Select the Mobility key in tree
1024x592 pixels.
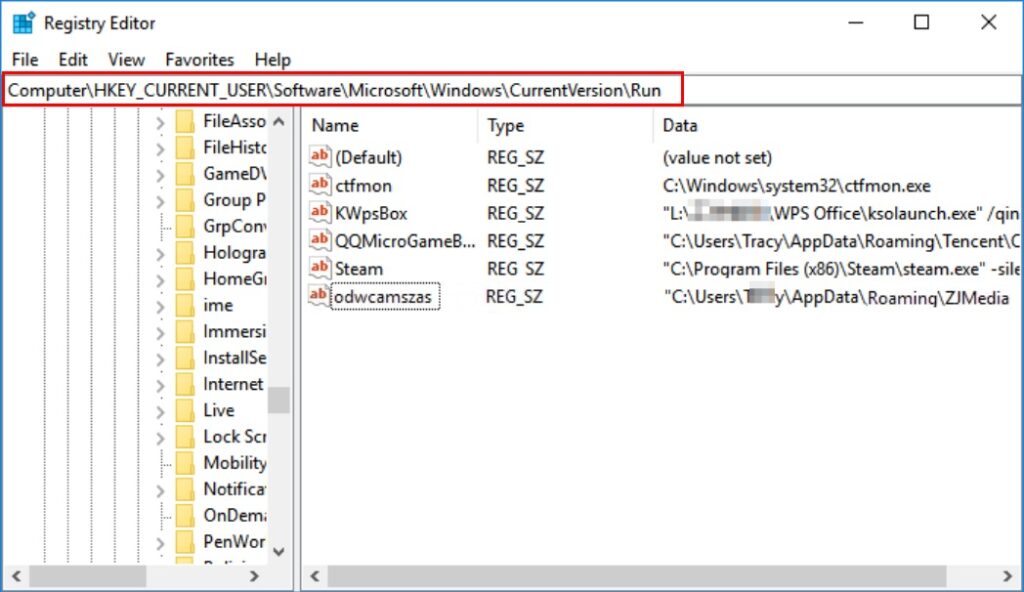click(234, 463)
